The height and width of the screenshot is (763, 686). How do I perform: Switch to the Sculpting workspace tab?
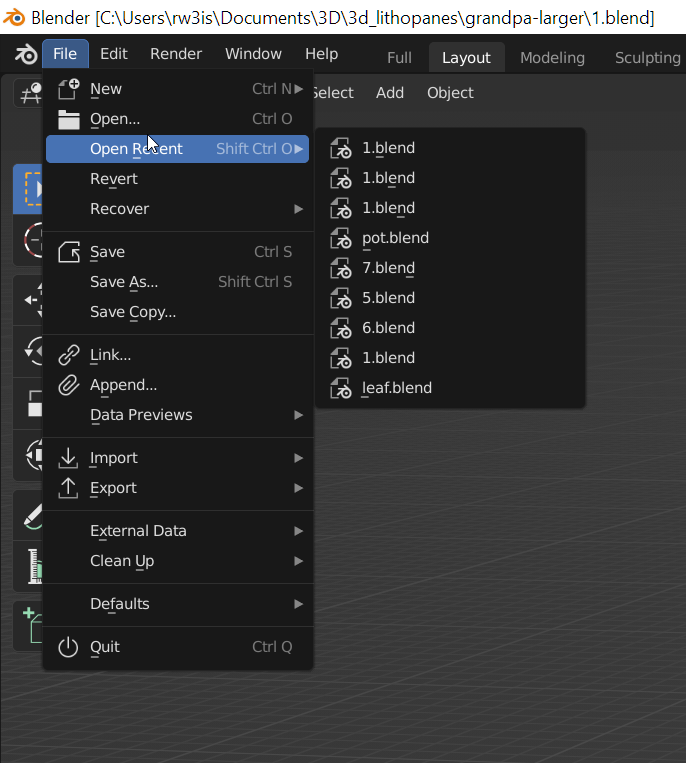(648, 58)
